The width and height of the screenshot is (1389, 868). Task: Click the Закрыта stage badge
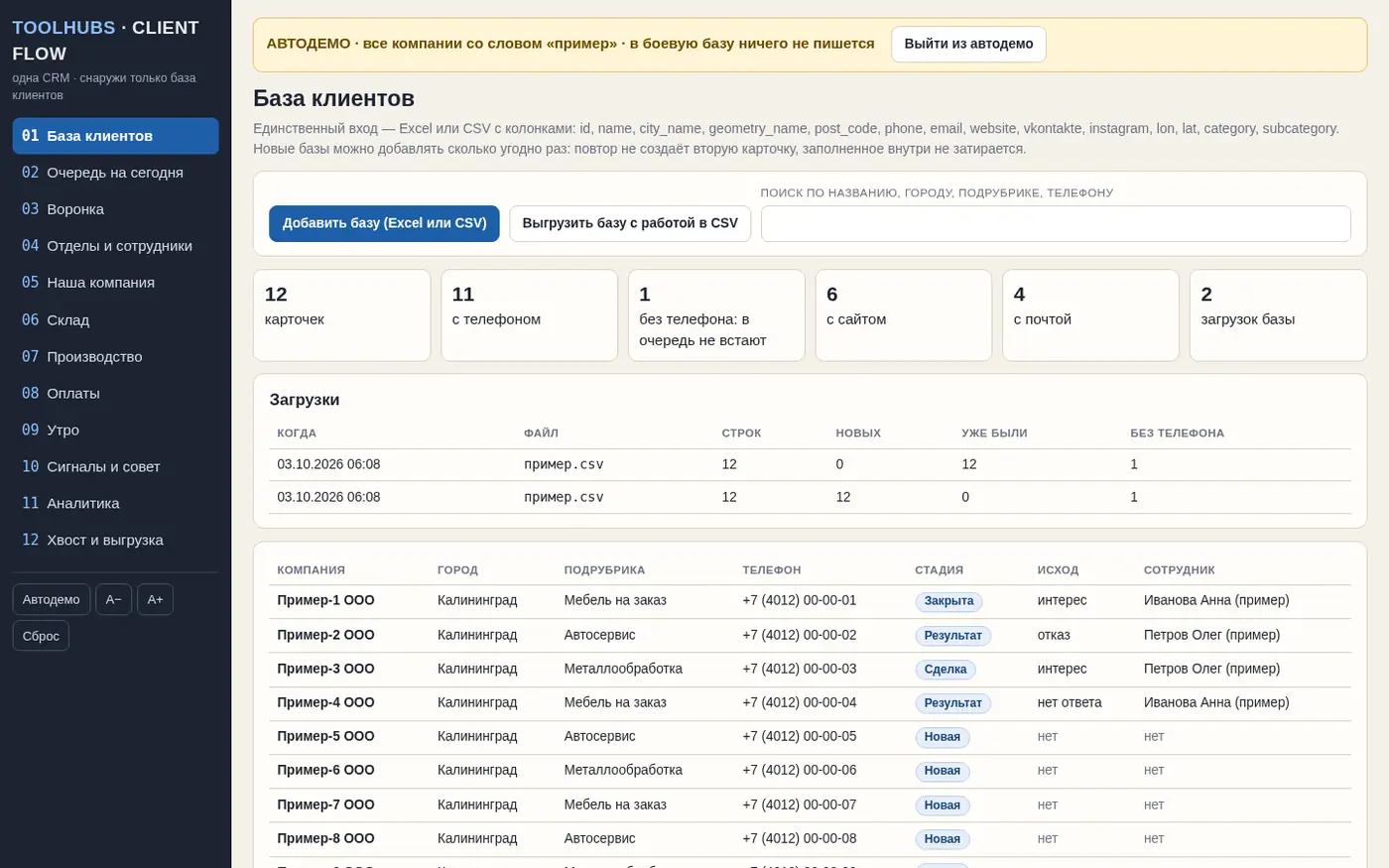948,601
